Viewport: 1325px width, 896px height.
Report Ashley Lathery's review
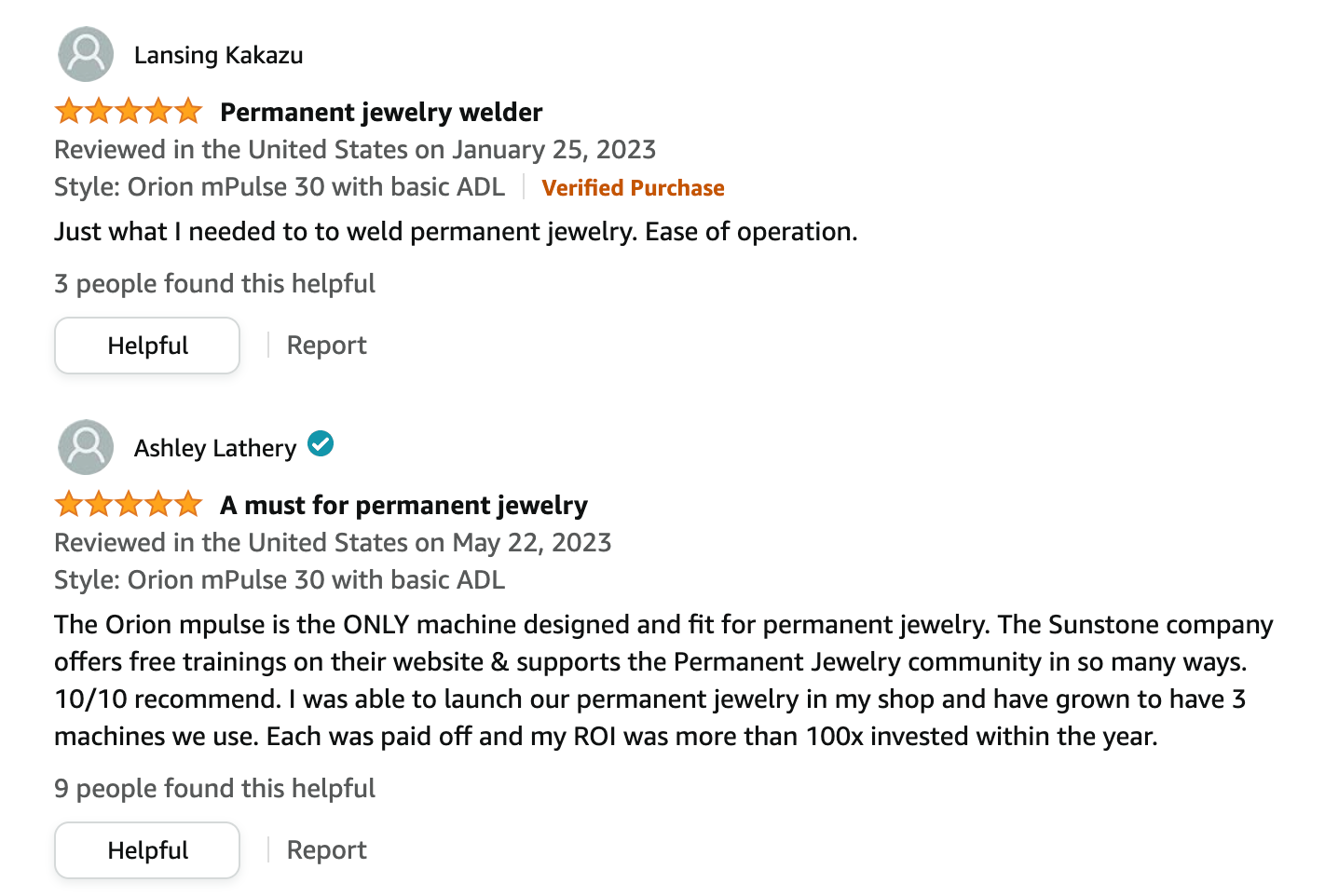click(326, 850)
